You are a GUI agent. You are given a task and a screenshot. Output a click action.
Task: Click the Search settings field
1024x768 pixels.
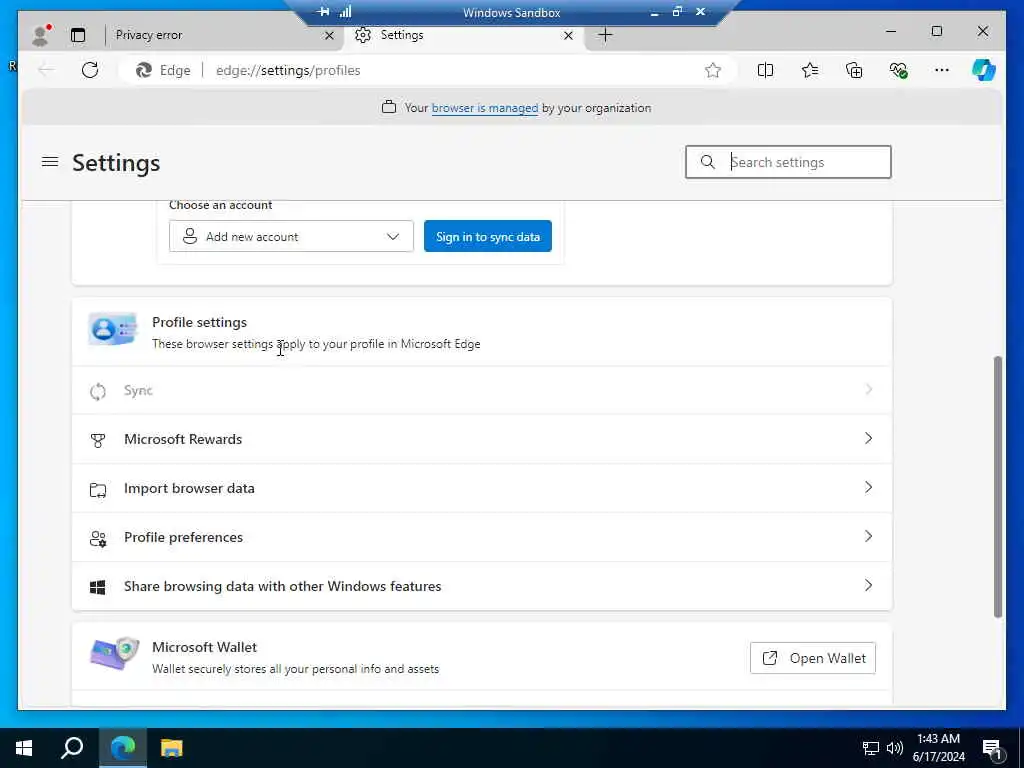coord(788,162)
